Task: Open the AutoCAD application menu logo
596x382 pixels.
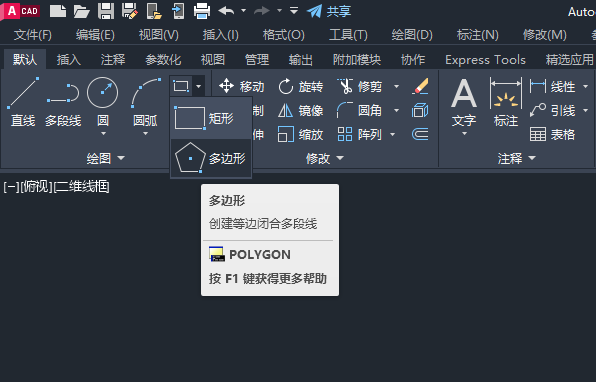Action: pos(20,11)
